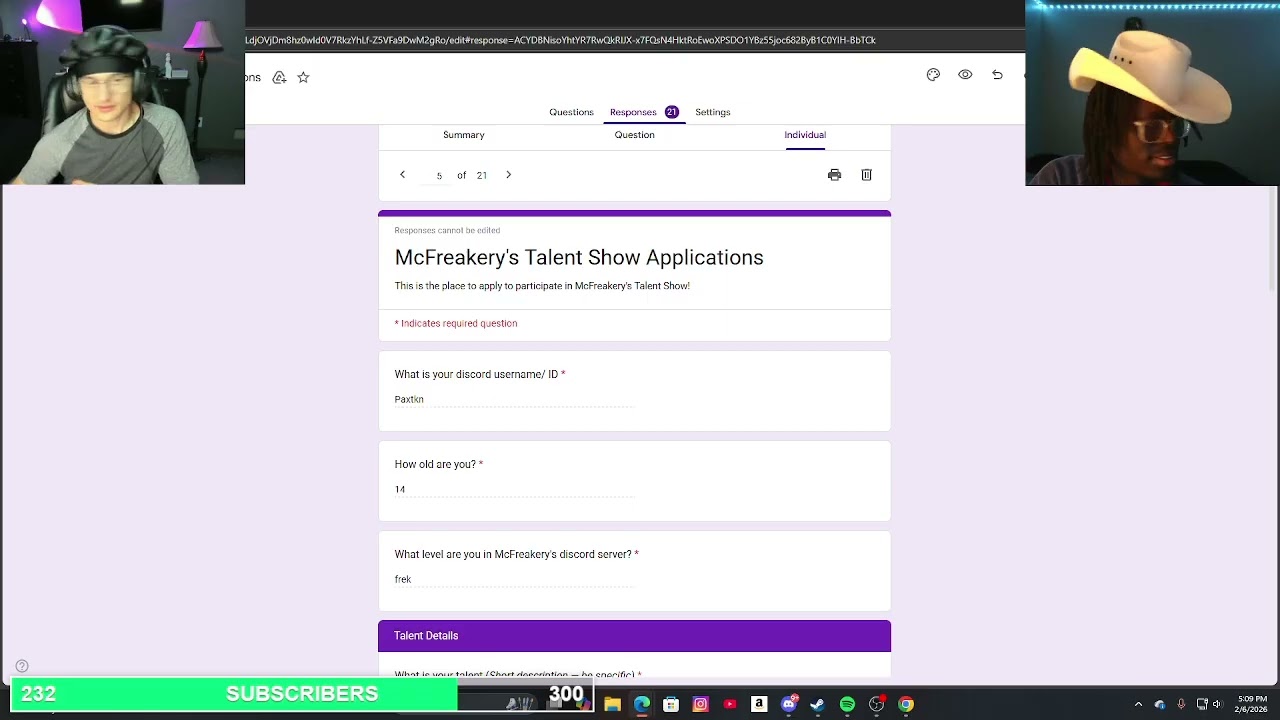The height and width of the screenshot is (720, 1280).
Task: Select the Individual responses view
Action: pyautogui.click(x=805, y=135)
